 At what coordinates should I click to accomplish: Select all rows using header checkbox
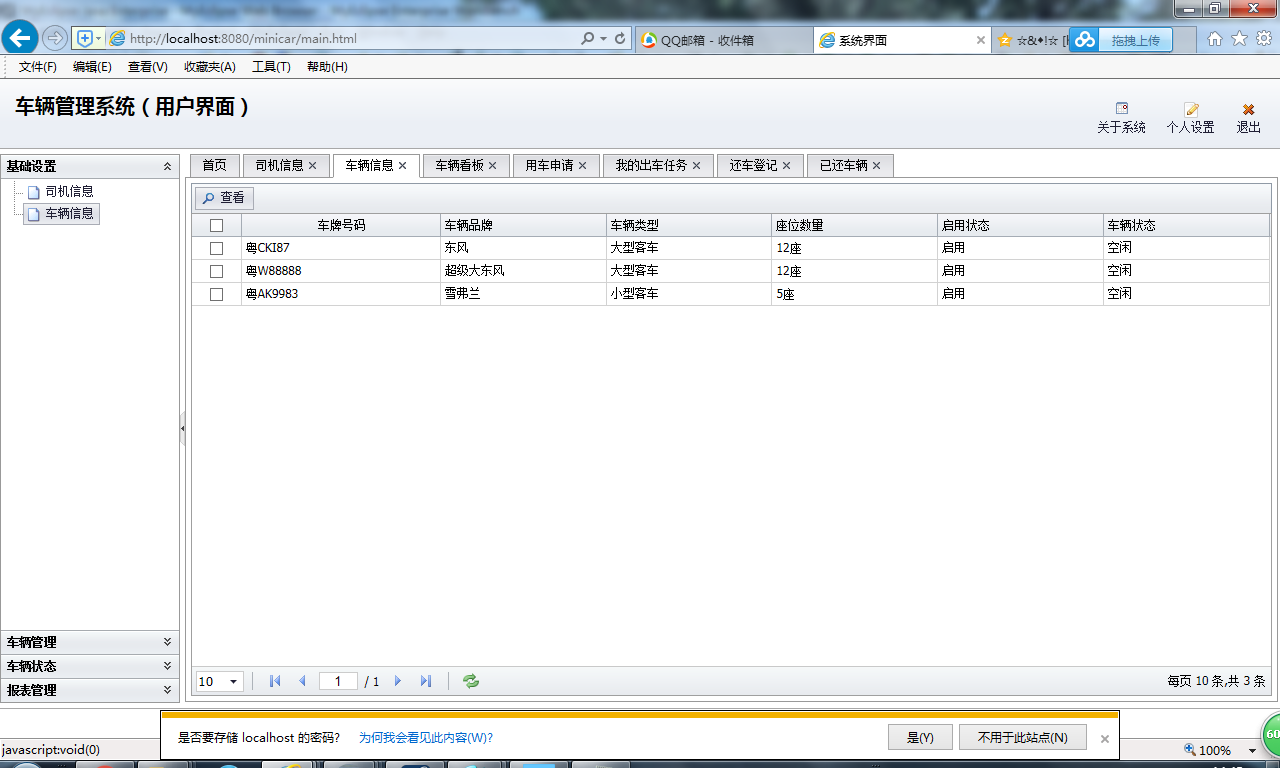point(216,224)
